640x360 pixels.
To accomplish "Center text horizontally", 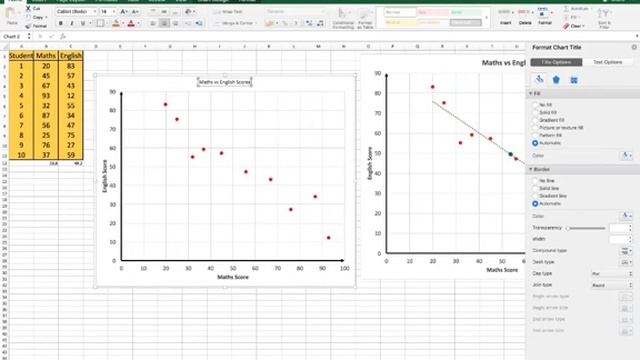I will [164, 24].
